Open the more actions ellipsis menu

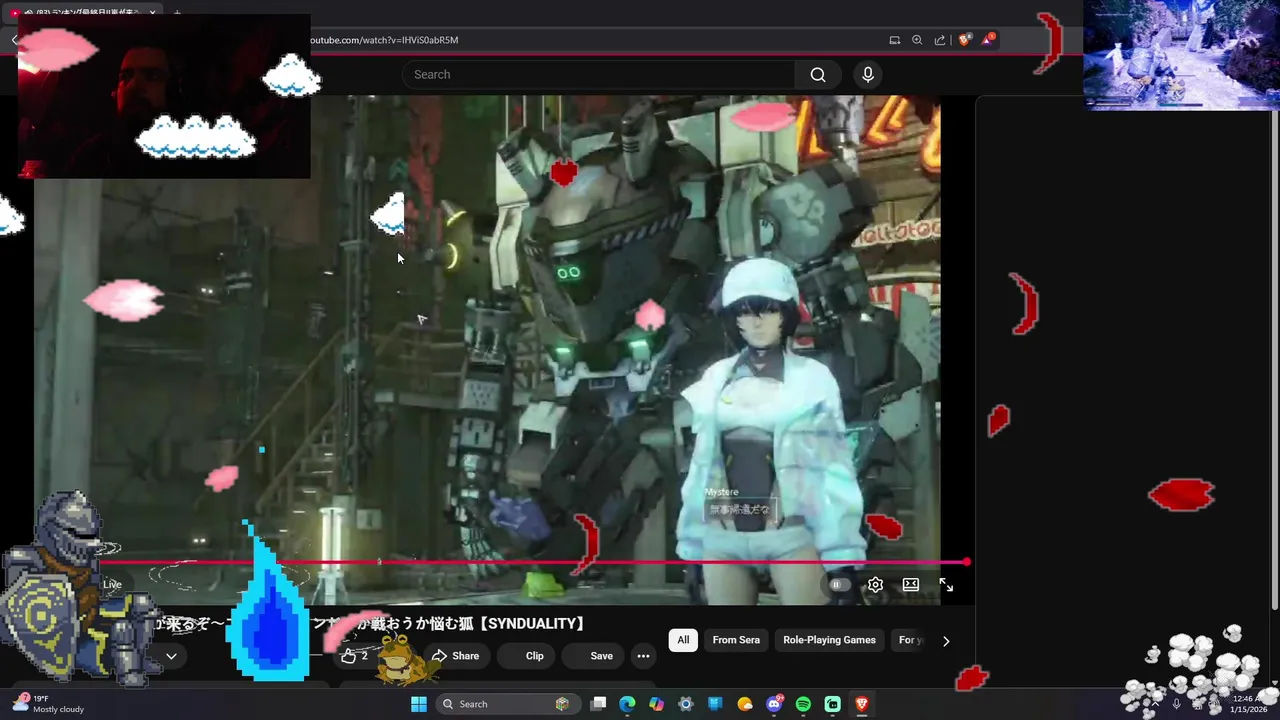pyautogui.click(x=644, y=656)
